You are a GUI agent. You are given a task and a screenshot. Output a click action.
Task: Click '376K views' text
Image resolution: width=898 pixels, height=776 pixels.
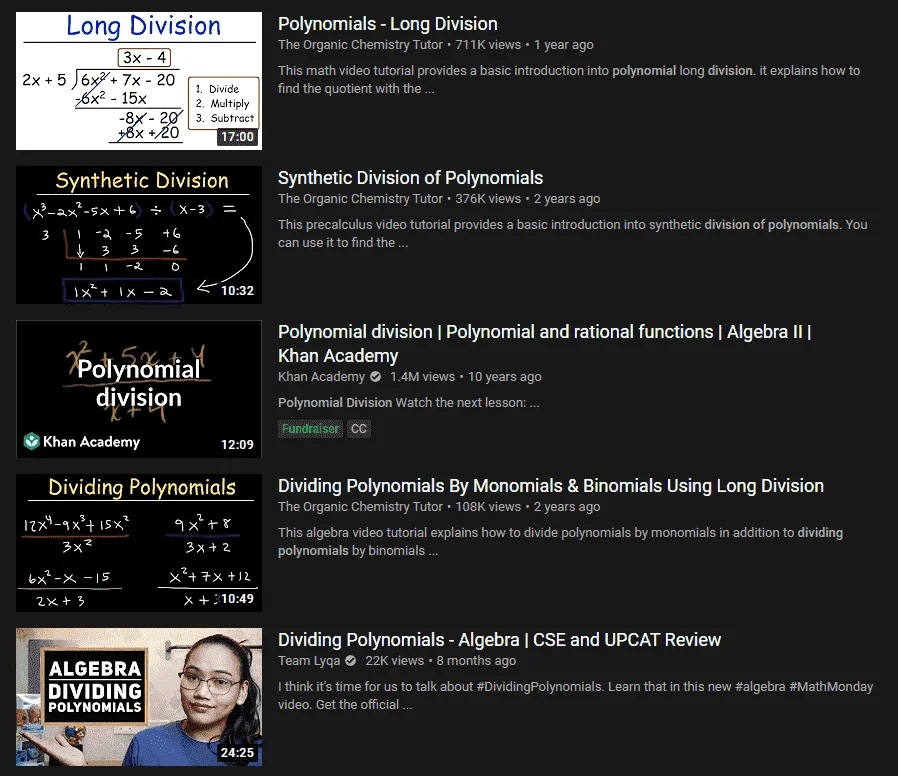488,199
